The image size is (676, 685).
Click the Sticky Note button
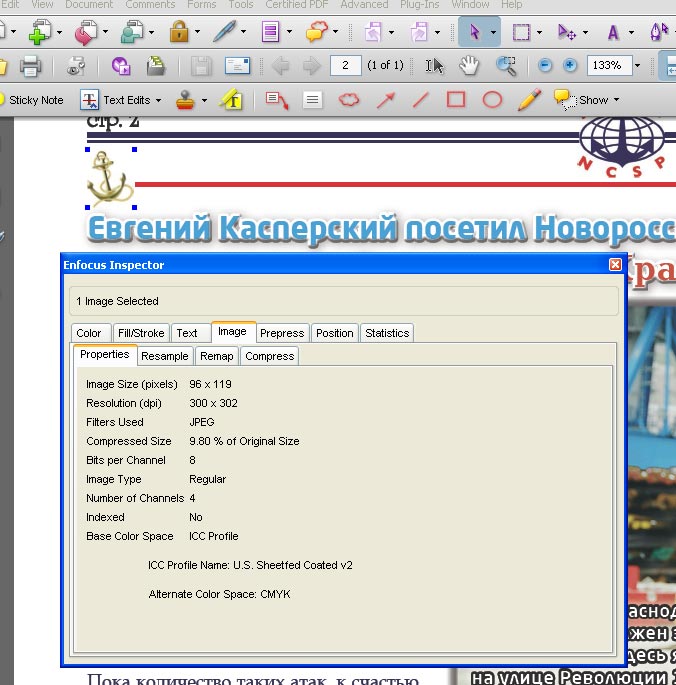click(x=33, y=100)
